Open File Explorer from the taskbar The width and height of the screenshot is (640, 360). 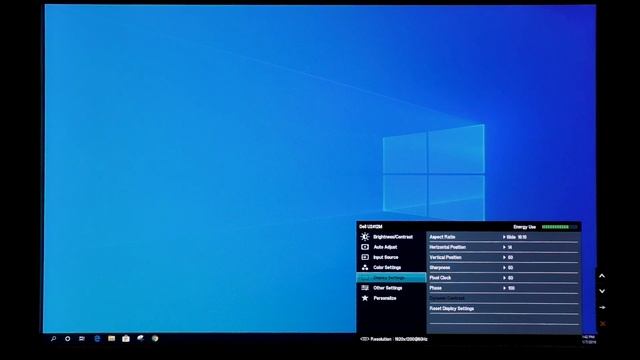111,338
